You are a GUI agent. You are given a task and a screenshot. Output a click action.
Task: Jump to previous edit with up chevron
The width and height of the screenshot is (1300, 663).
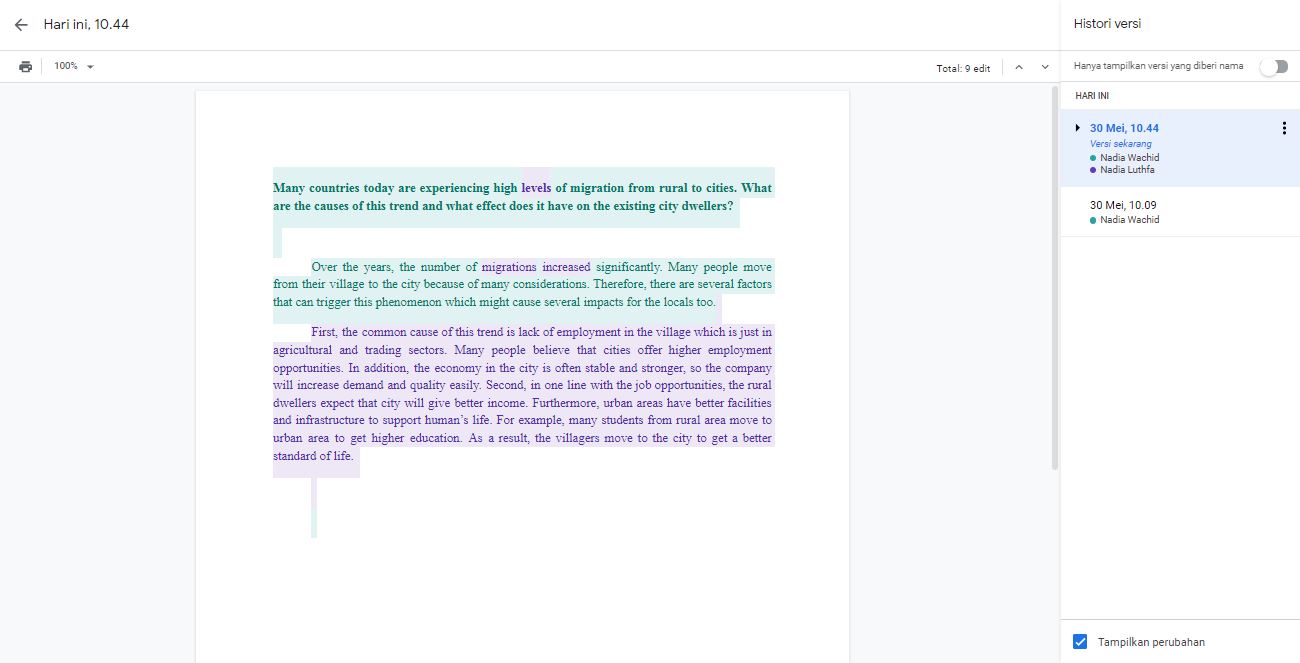pyautogui.click(x=1019, y=67)
